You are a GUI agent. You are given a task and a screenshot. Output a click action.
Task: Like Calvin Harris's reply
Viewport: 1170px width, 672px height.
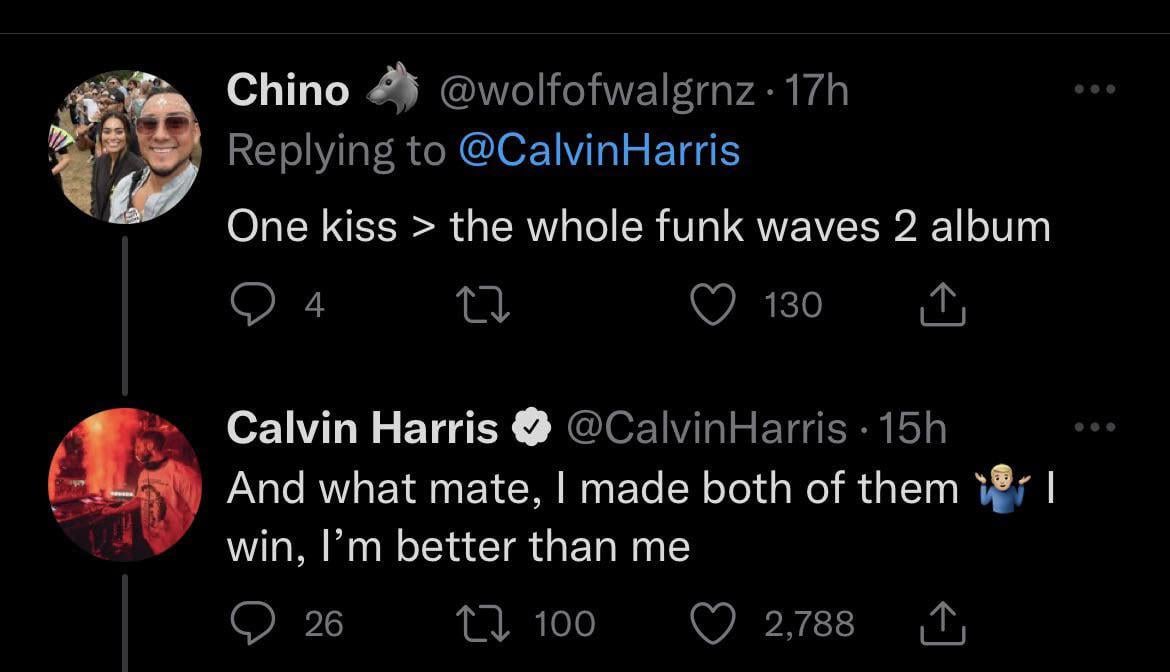pyautogui.click(x=714, y=623)
